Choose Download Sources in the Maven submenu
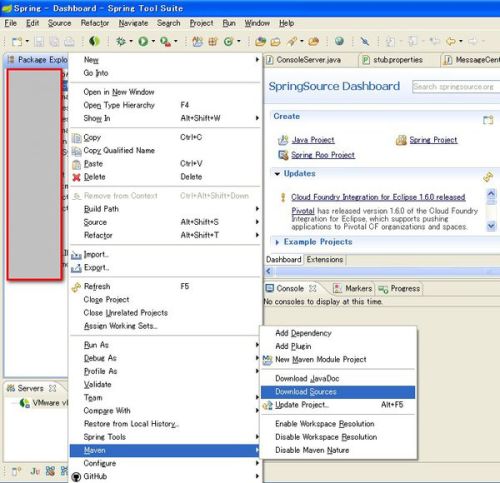Screen dimensions: 500x483 point(338,392)
